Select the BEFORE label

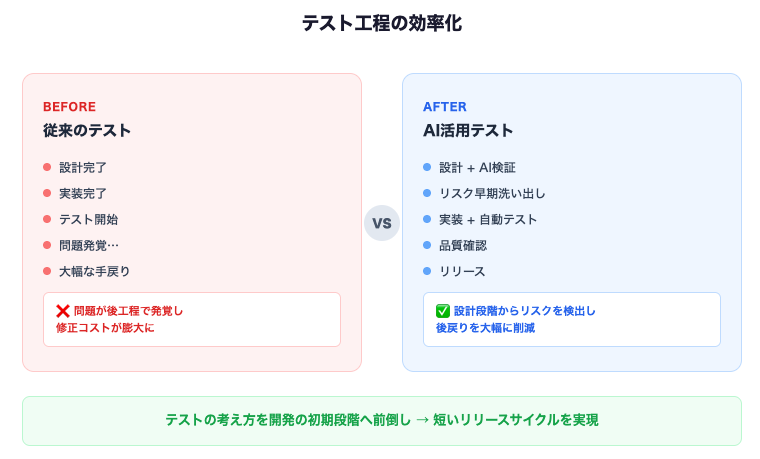(x=69, y=106)
